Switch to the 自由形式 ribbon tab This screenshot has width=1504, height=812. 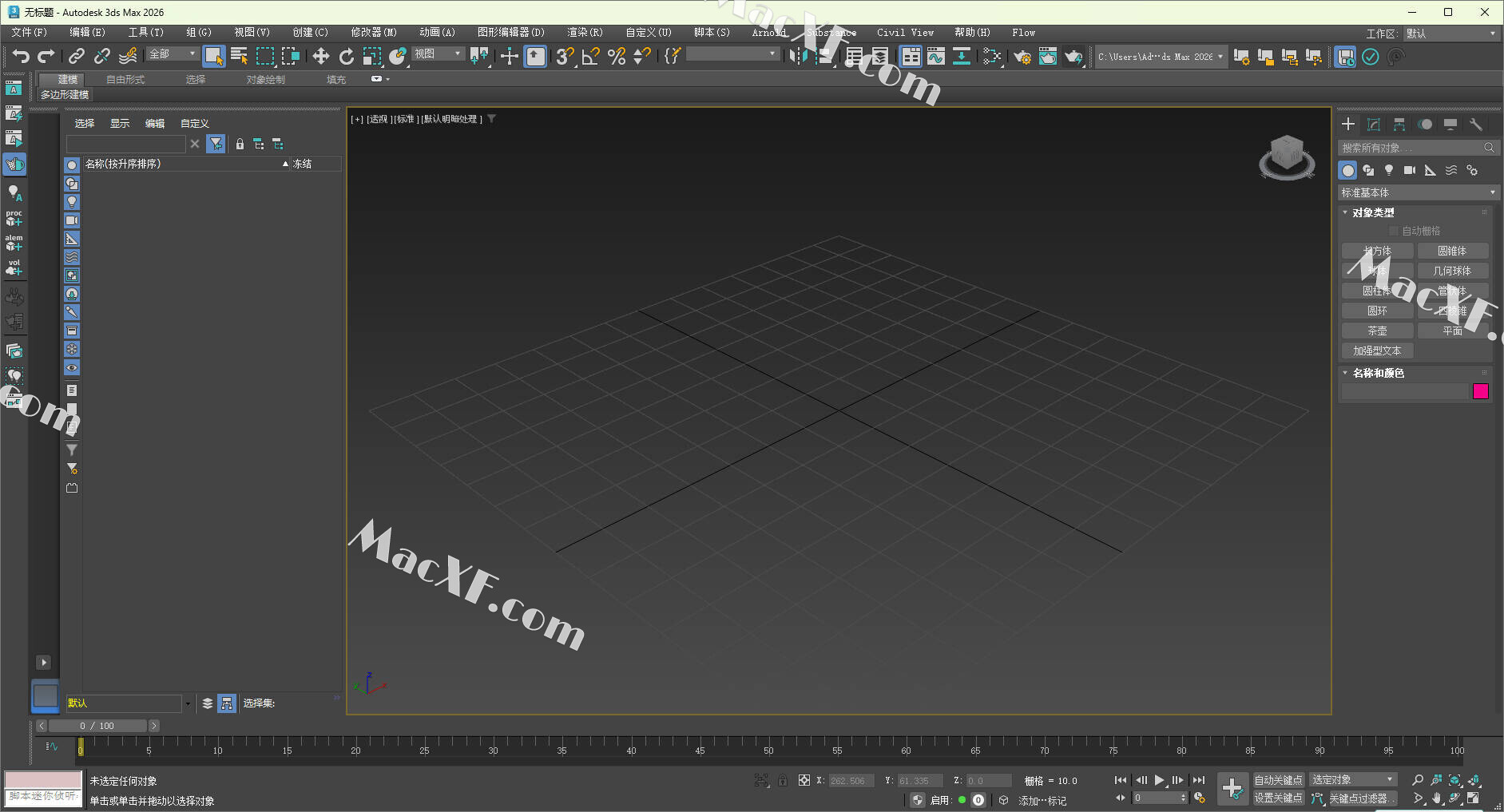125,80
